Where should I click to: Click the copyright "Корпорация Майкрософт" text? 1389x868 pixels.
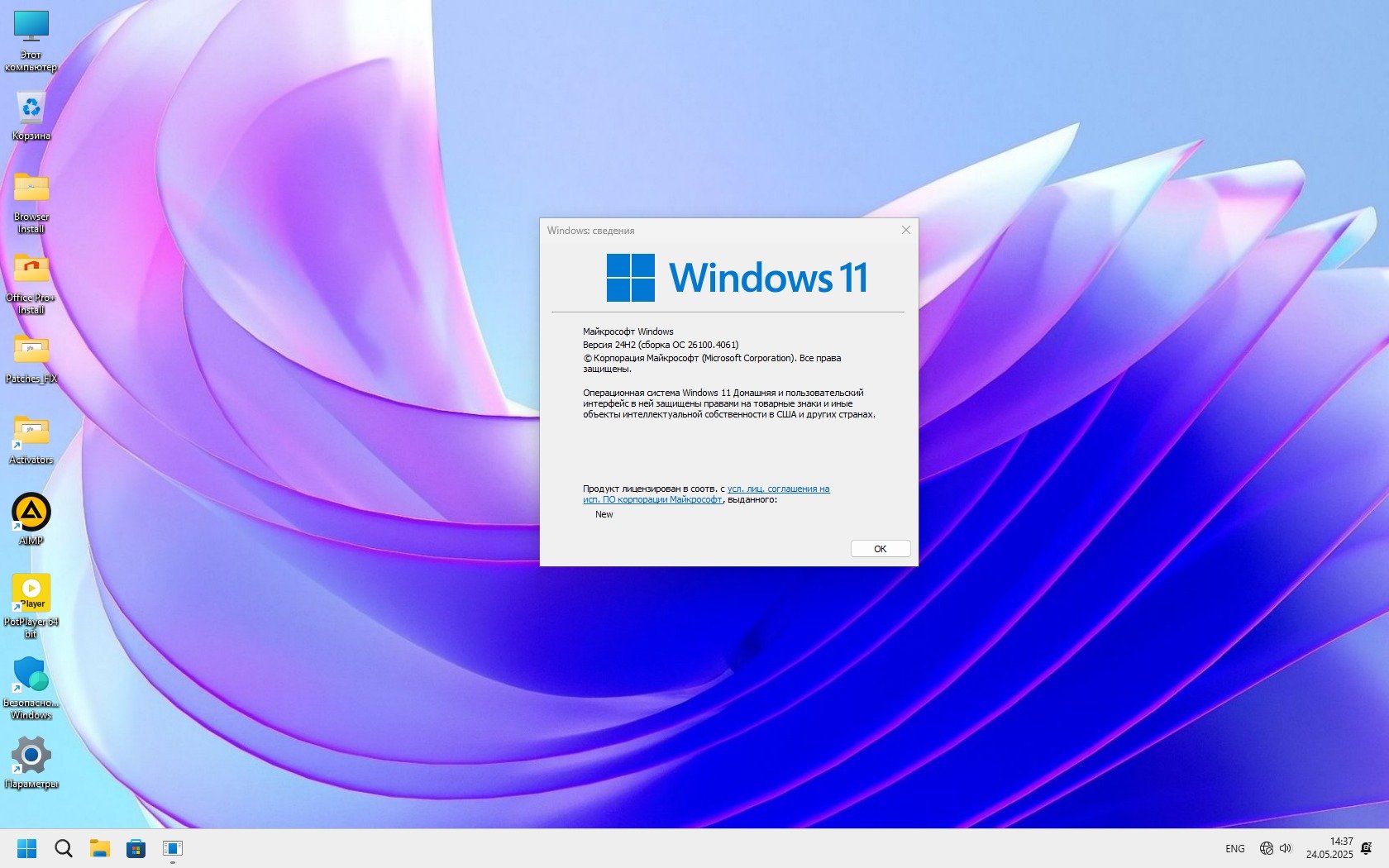click(712, 363)
